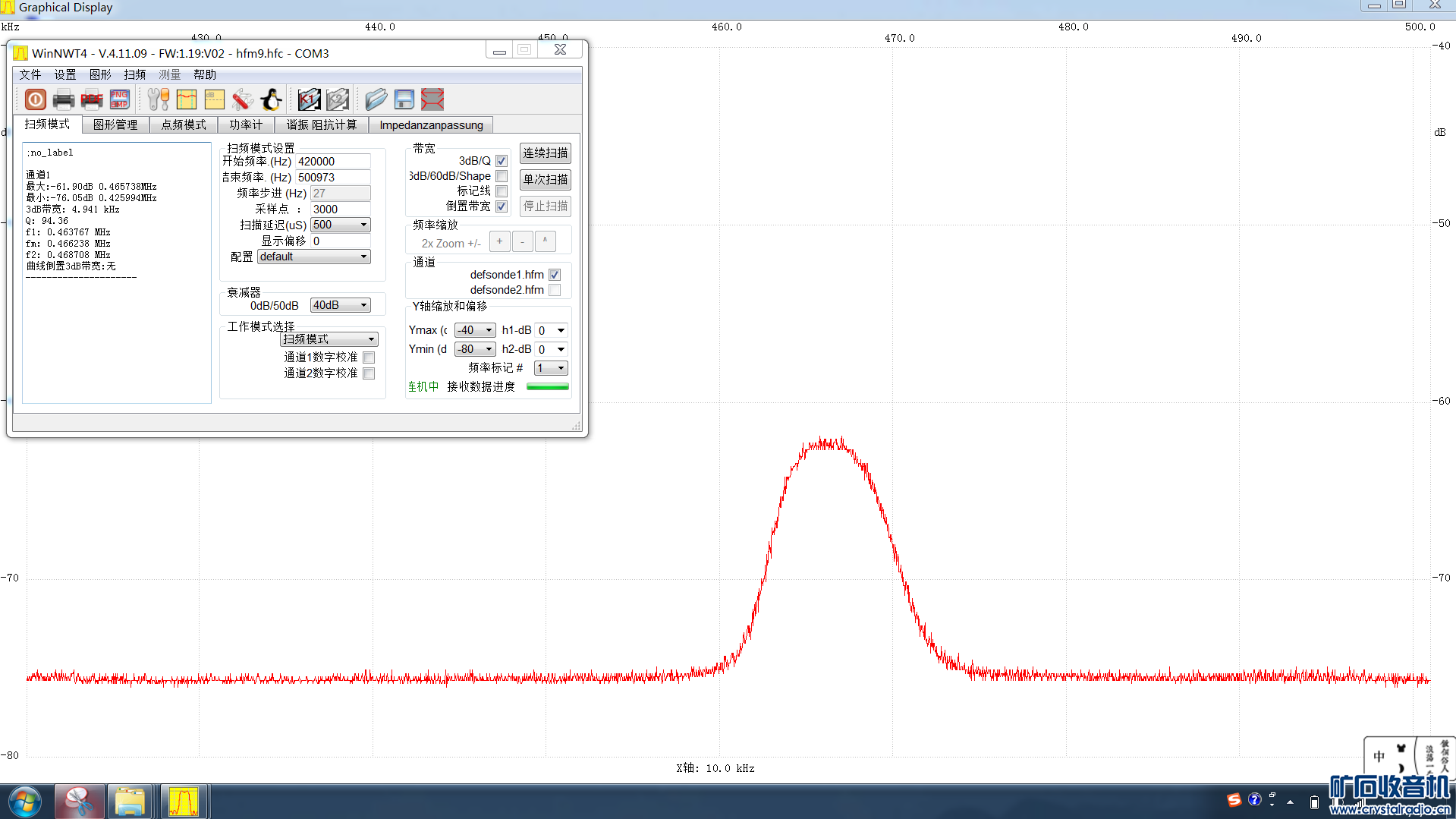The image size is (1456, 819).
Task: Open the Ymax -40 dropdown
Action: click(x=475, y=330)
